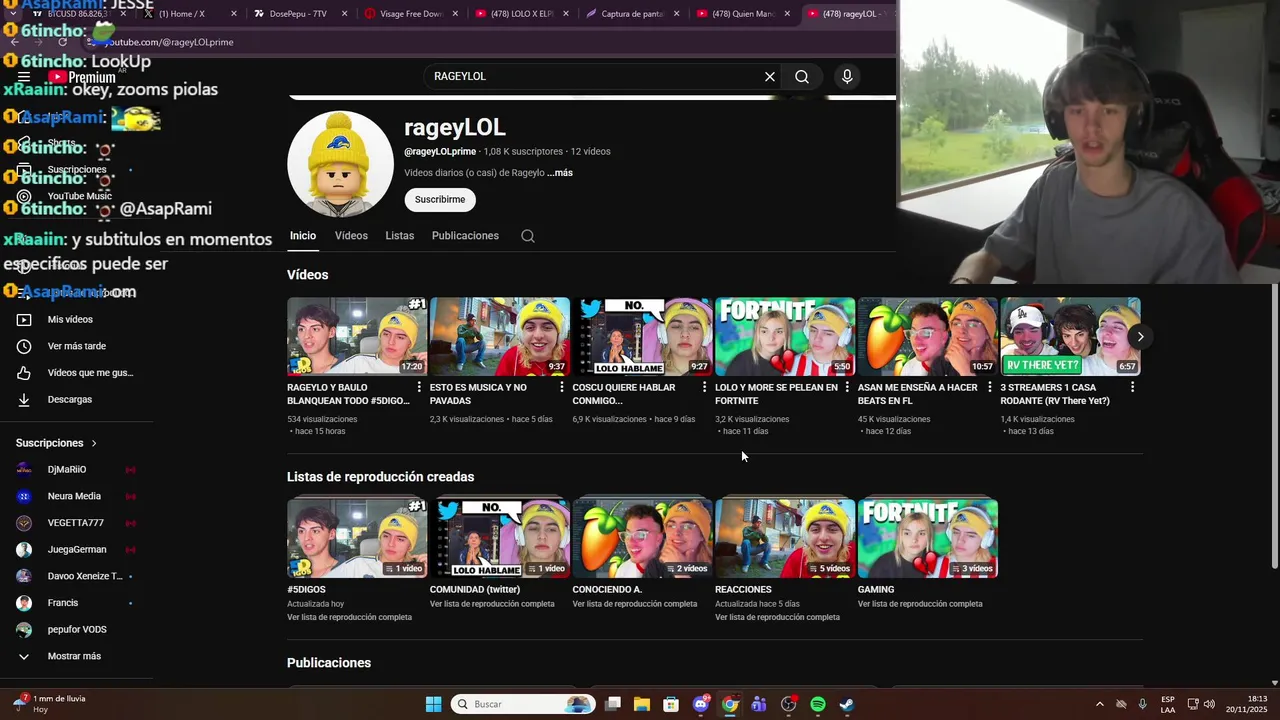
Task: Click the magnifier search button
Action: coord(802,76)
